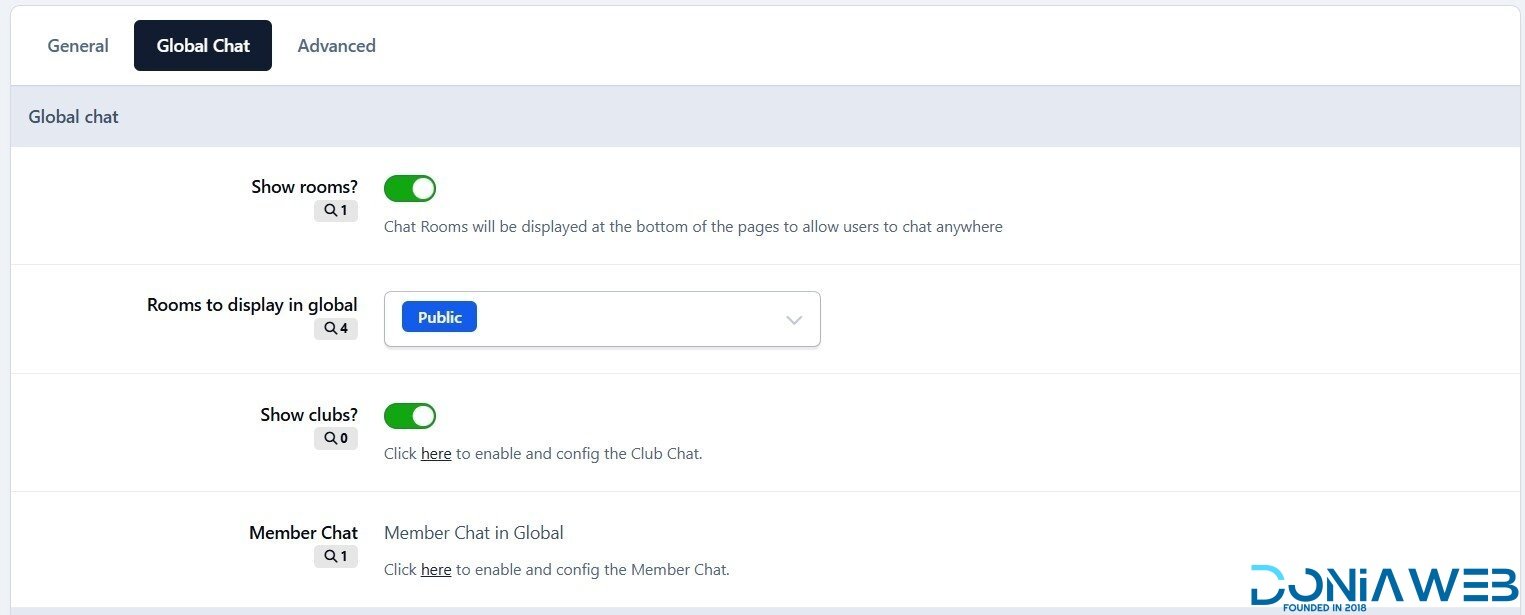Open the Rooms to display select box
1525x615 pixels.
[x=620, y=319]
